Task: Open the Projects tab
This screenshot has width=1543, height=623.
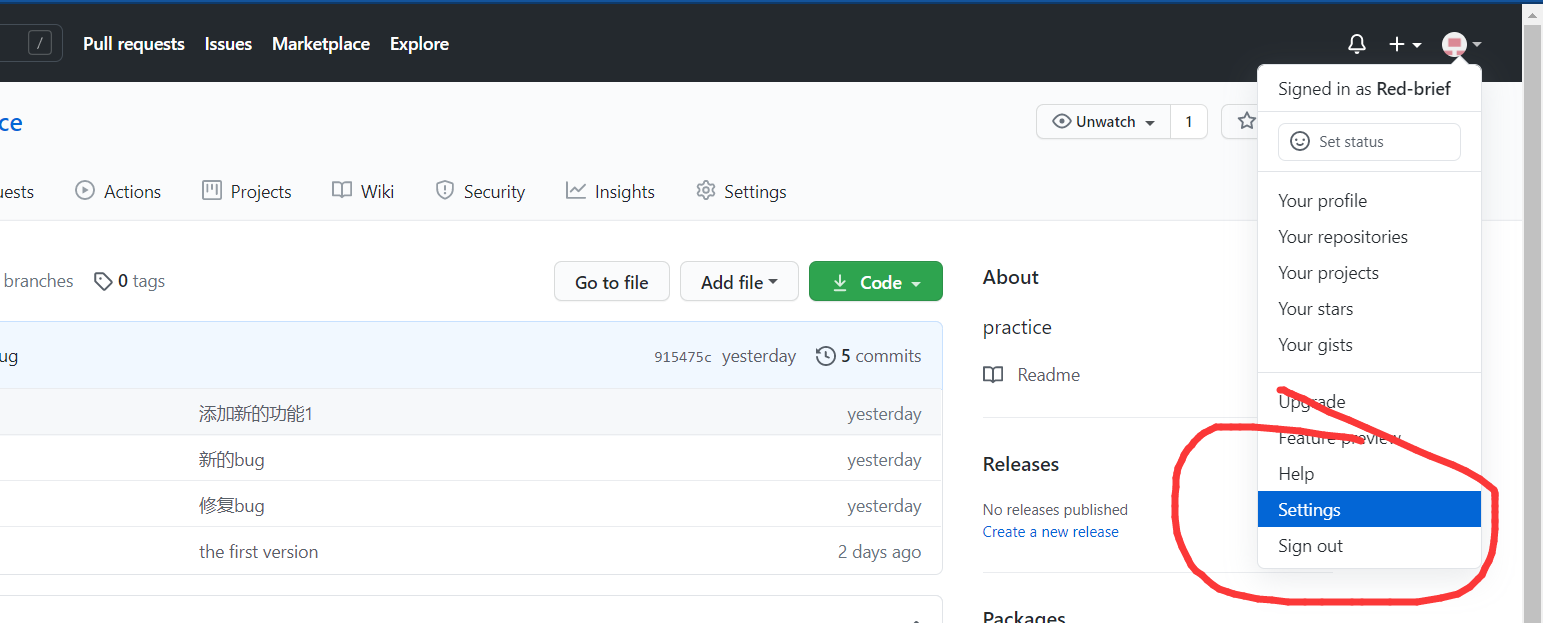Action: [x=247, y=191]
